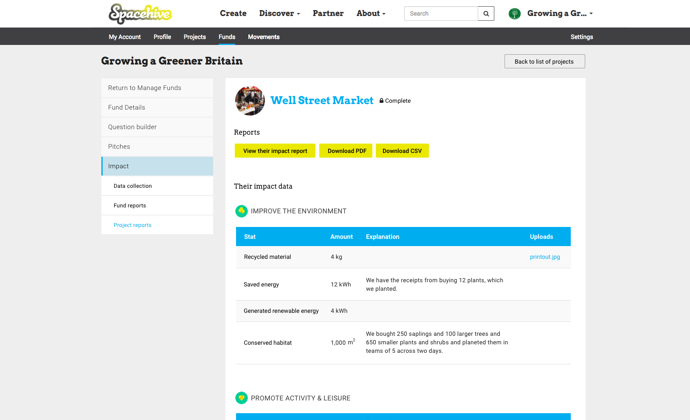Click the lock icon beside Complete

point(382,100)
